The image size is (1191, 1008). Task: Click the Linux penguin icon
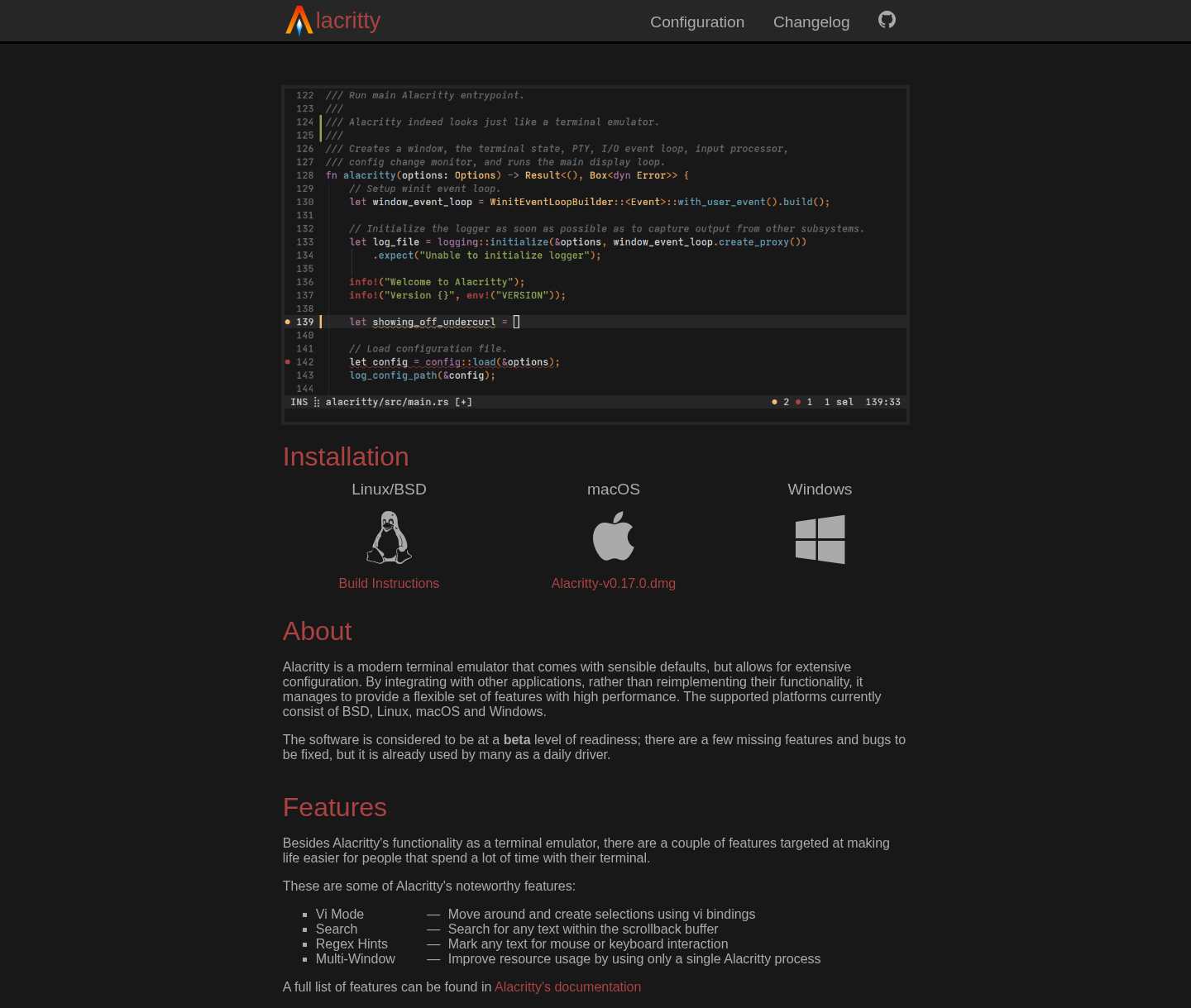[389, 537]
